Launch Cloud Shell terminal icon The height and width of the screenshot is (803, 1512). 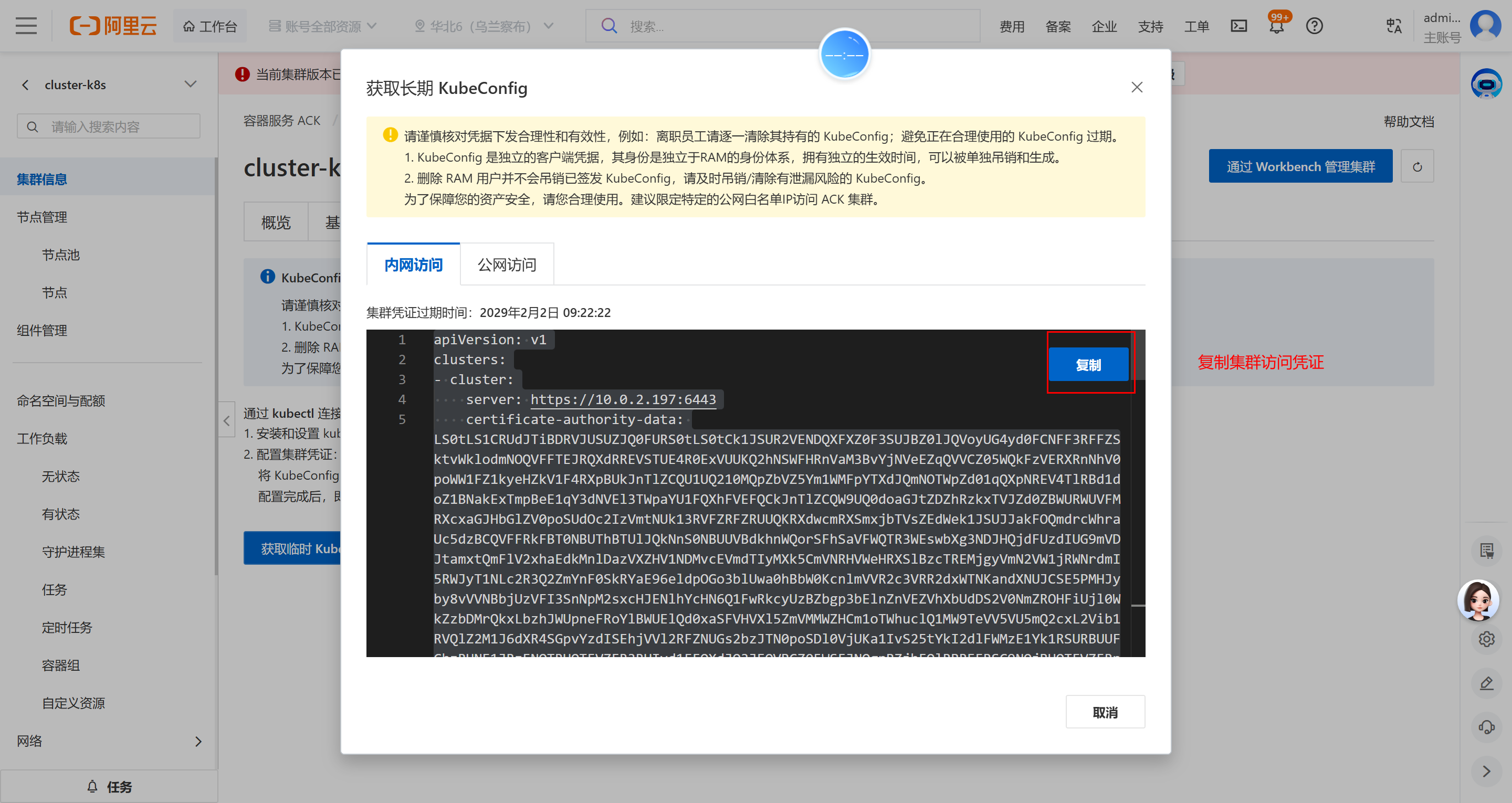1238,26
